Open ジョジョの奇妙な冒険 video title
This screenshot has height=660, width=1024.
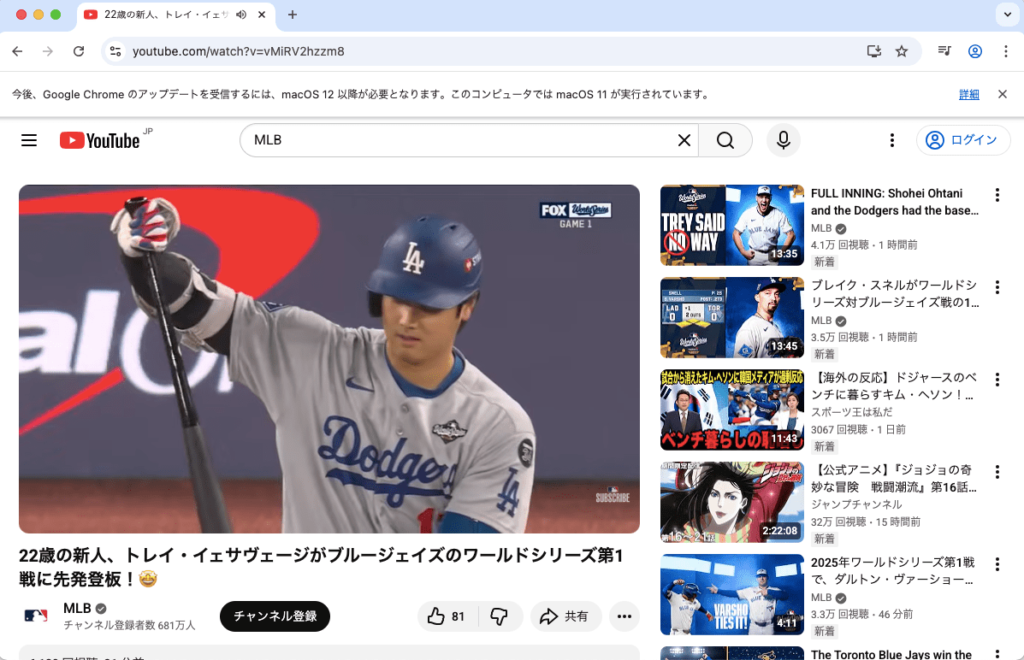pos(895,479)
